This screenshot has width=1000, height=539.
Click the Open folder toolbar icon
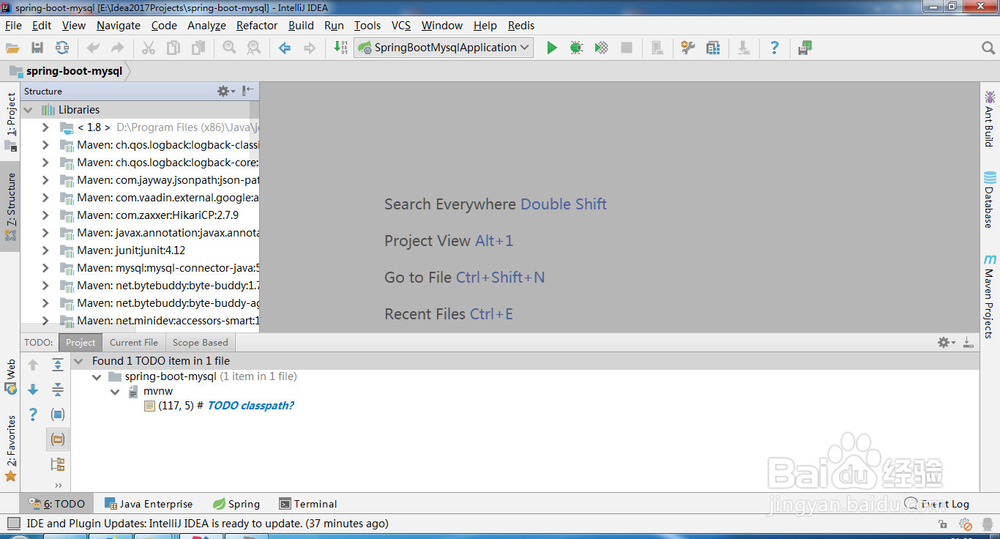click(x=12, y=48)
